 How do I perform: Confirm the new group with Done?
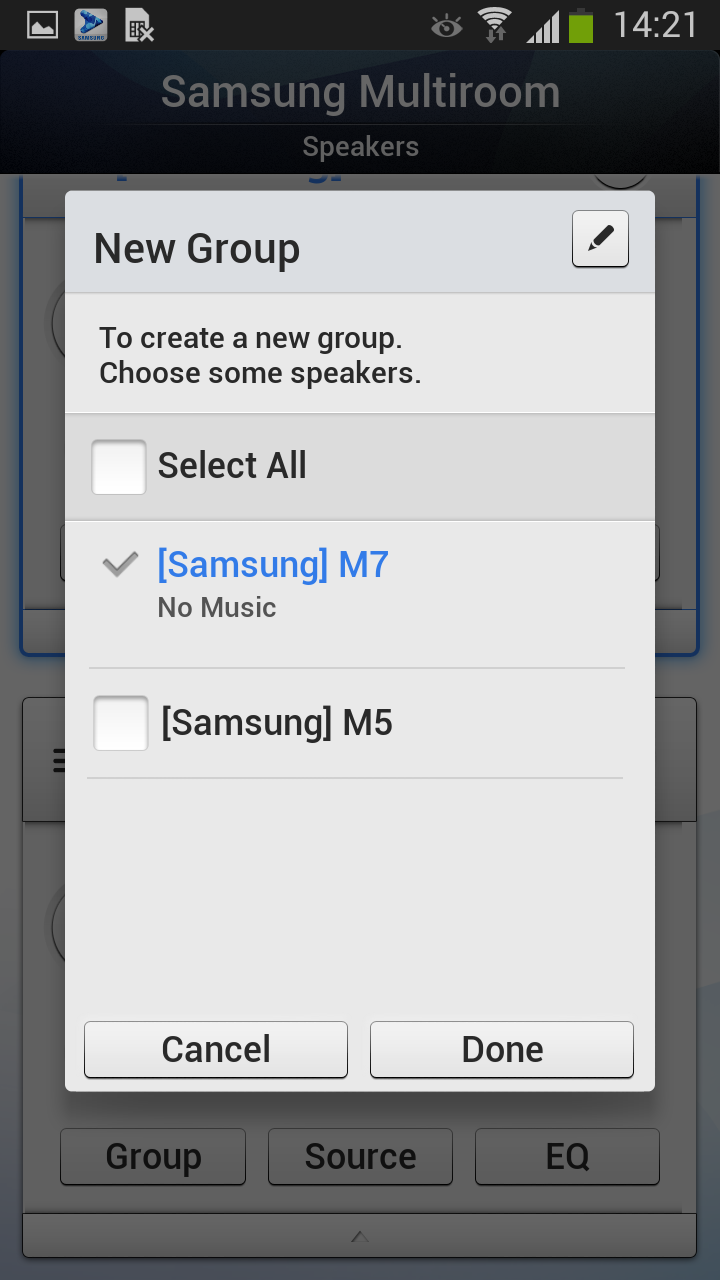(502, 1049)
